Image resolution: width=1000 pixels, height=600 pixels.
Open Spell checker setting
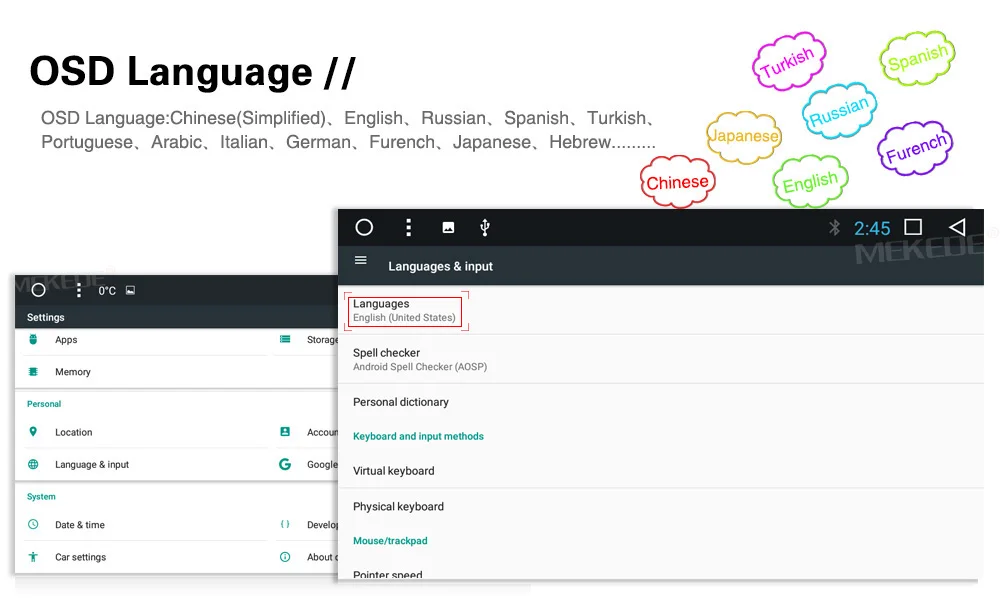tap(661, 359)
